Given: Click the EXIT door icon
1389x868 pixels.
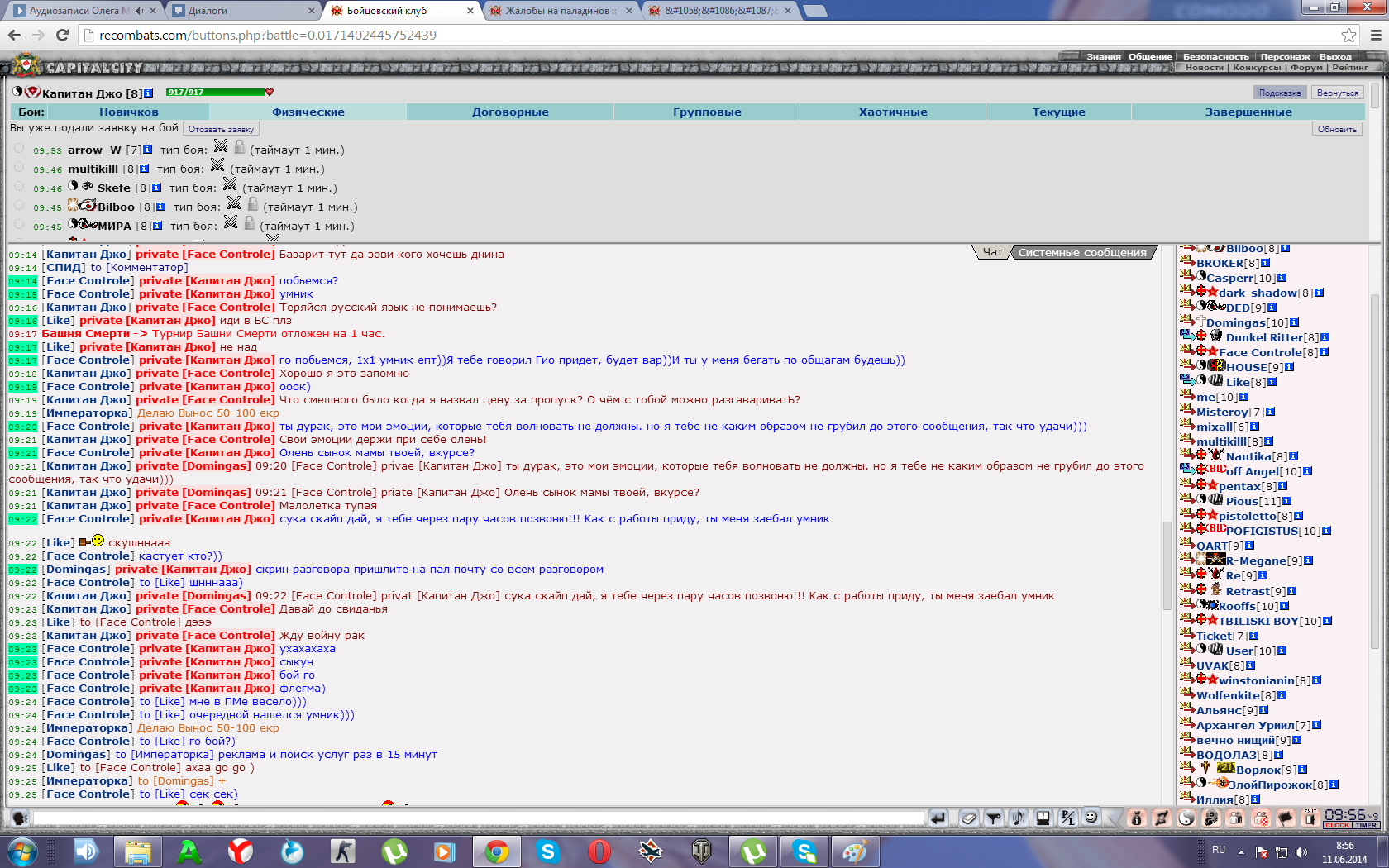Looking at the screenshot, I should pos(1310,818).
